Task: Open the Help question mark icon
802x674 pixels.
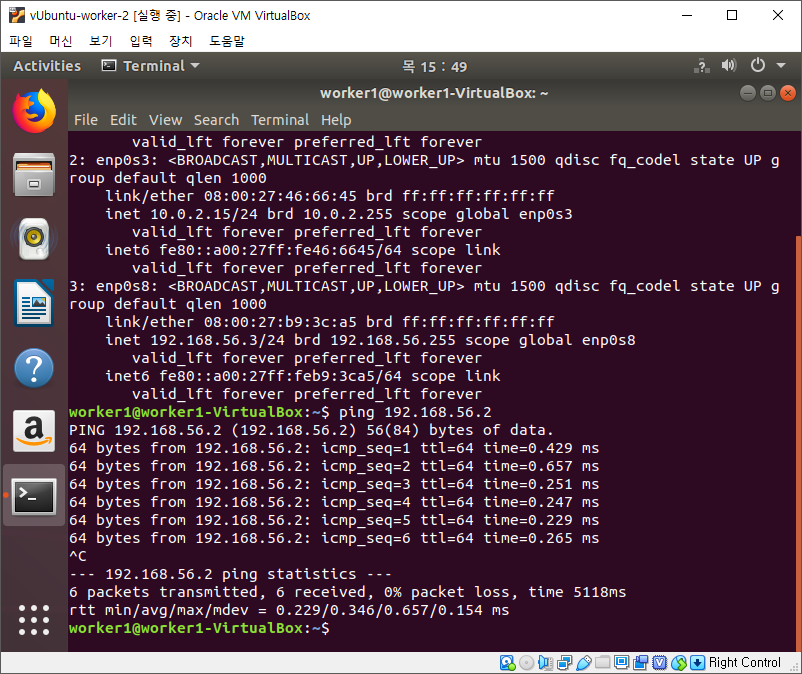Action: pyautogui.click(x=34, y=368)
